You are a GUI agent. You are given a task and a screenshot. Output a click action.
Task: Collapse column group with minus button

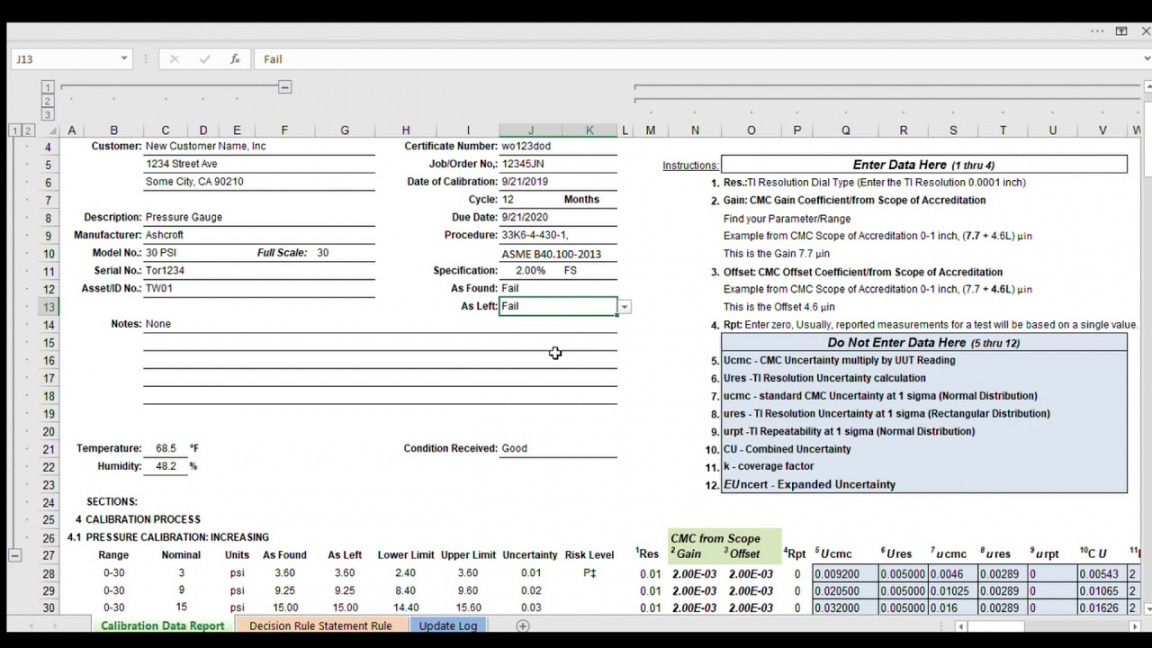click(285, 87)
